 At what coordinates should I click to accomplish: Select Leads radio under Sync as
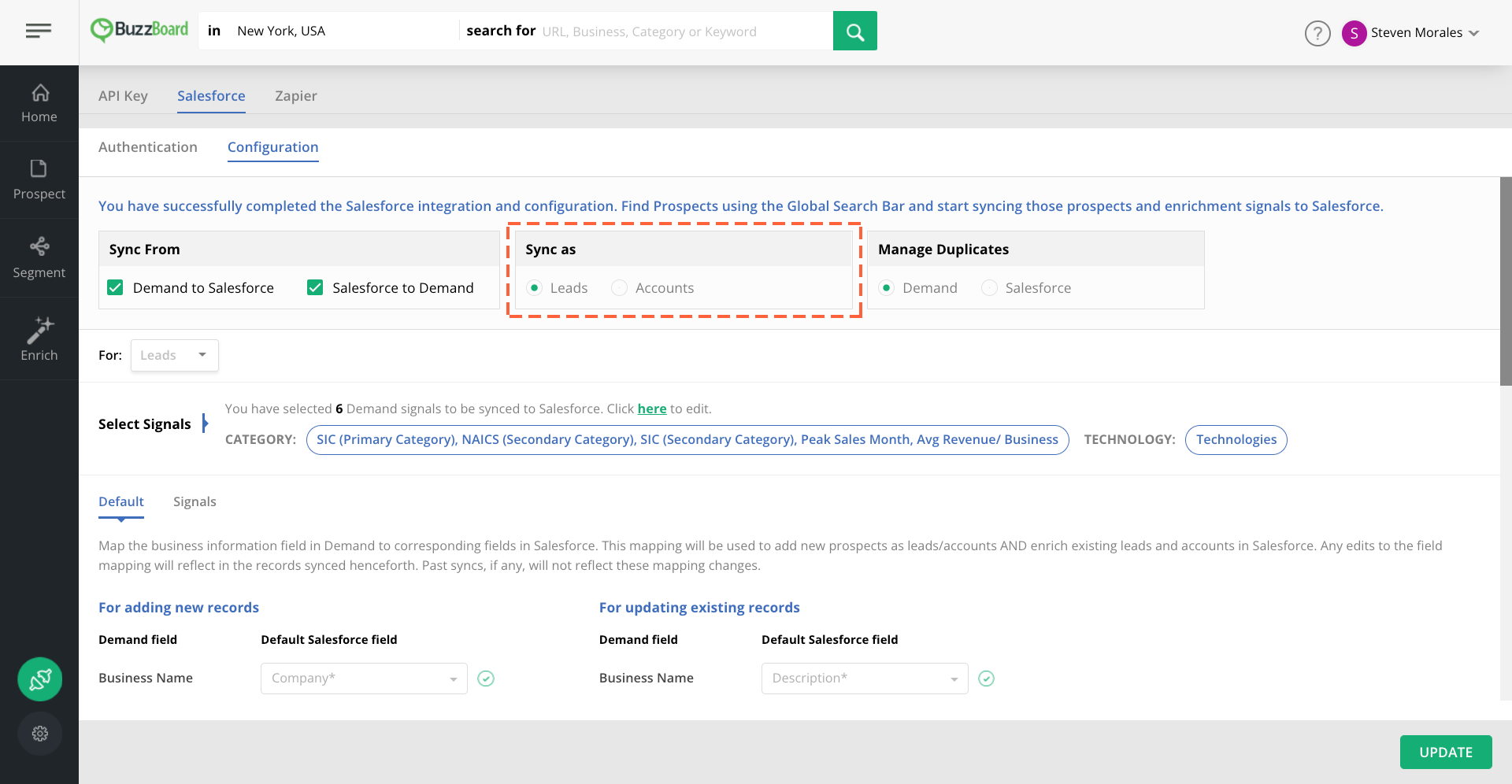(535, 287)
